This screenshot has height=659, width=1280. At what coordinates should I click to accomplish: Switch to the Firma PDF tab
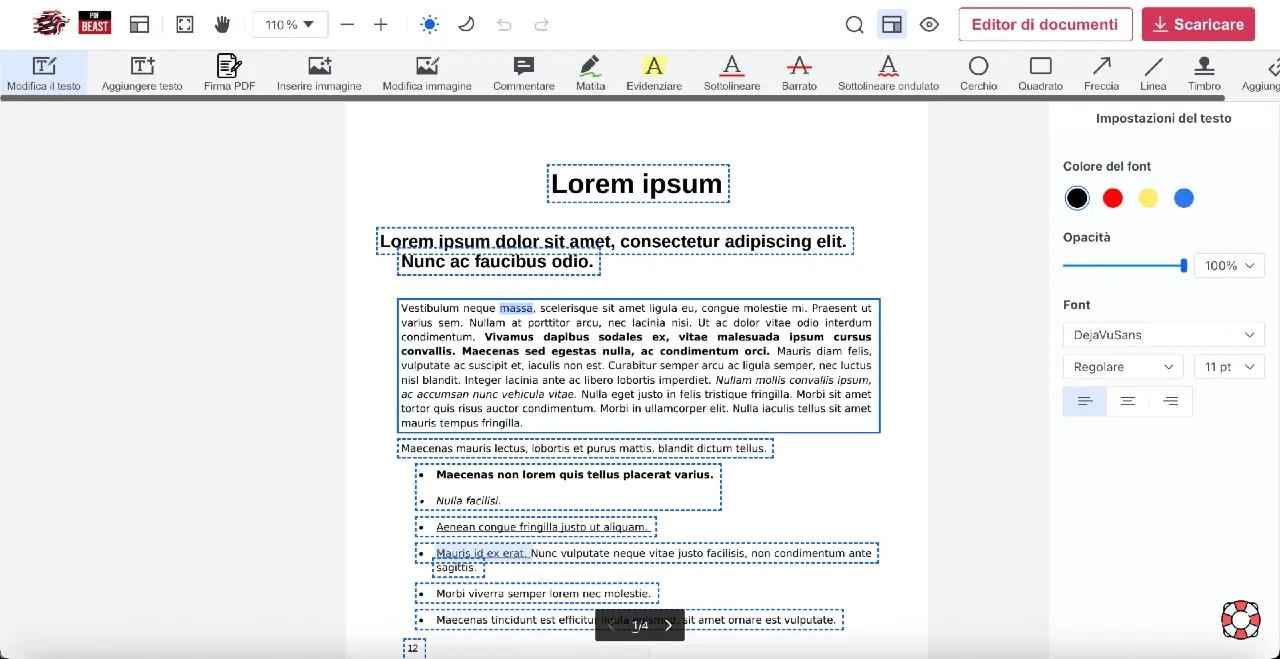[x=229, y=70]
